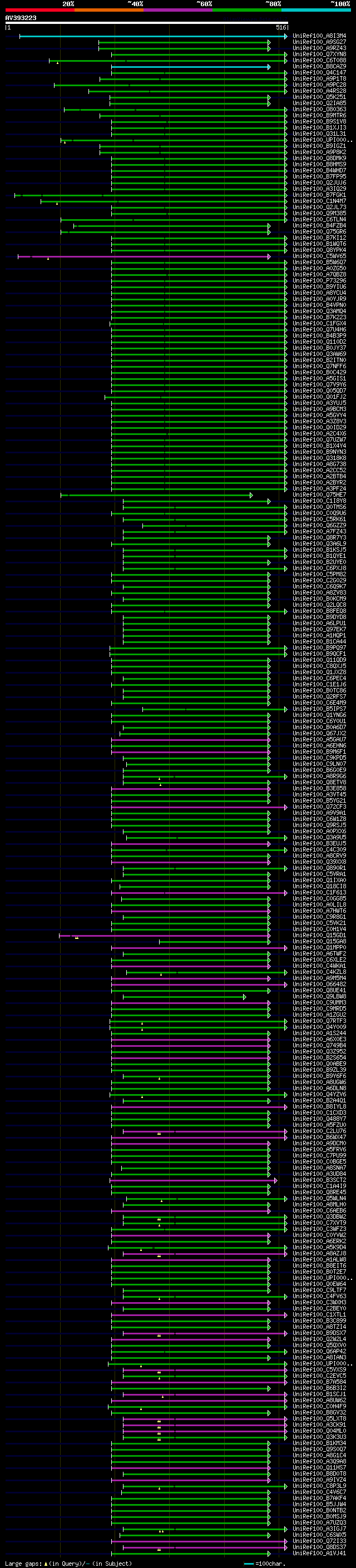Click label UniRef100_Q5K251
The image size is (356, 1568).
pos(319,97)
